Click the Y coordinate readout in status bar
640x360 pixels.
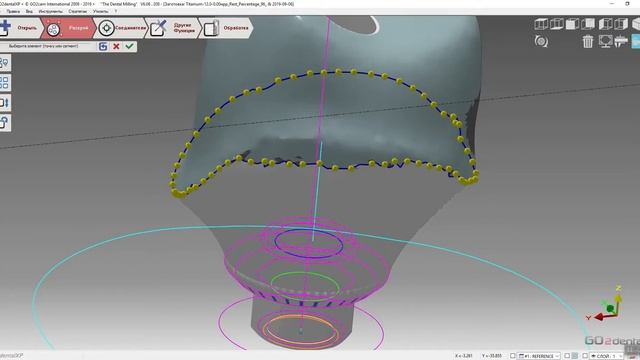(491, 356)
